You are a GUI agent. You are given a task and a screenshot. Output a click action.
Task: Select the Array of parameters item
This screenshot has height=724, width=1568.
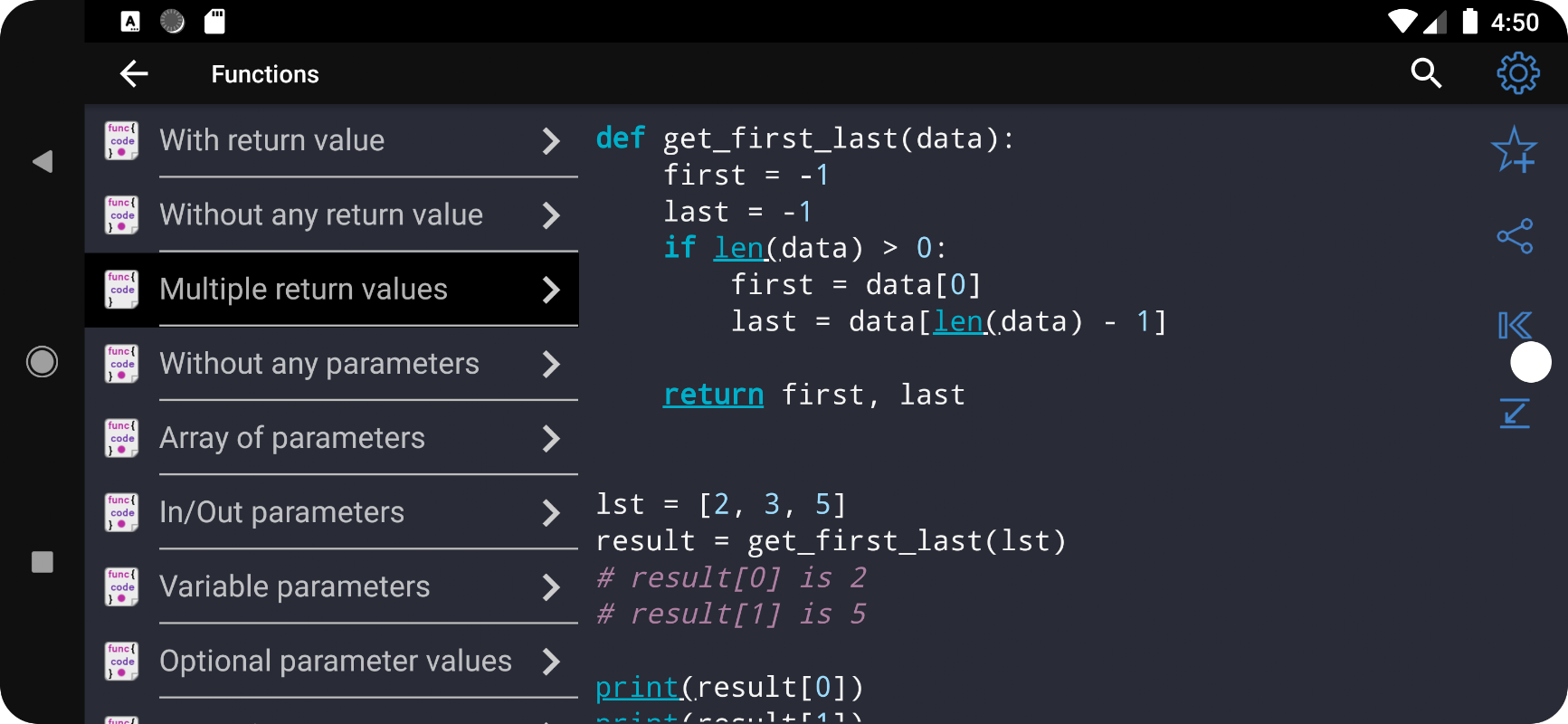332,438
